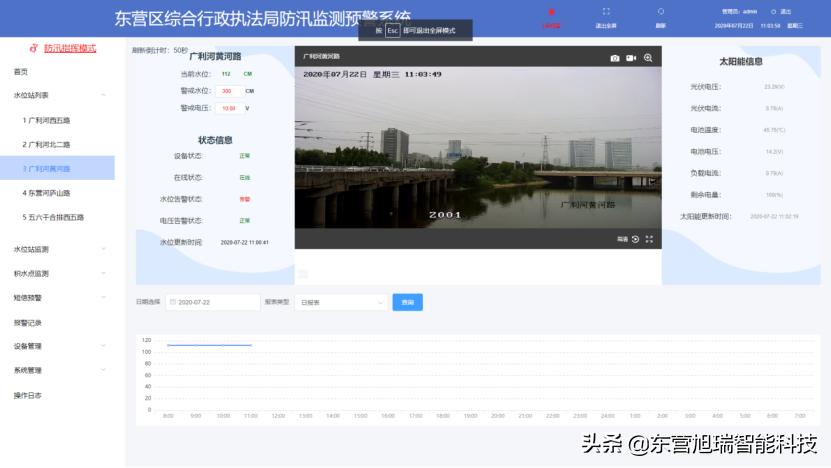Open the 预警记录 menu item
Image resolution: width=831 pixels, height=468 pixels.
tap(28, 322)
